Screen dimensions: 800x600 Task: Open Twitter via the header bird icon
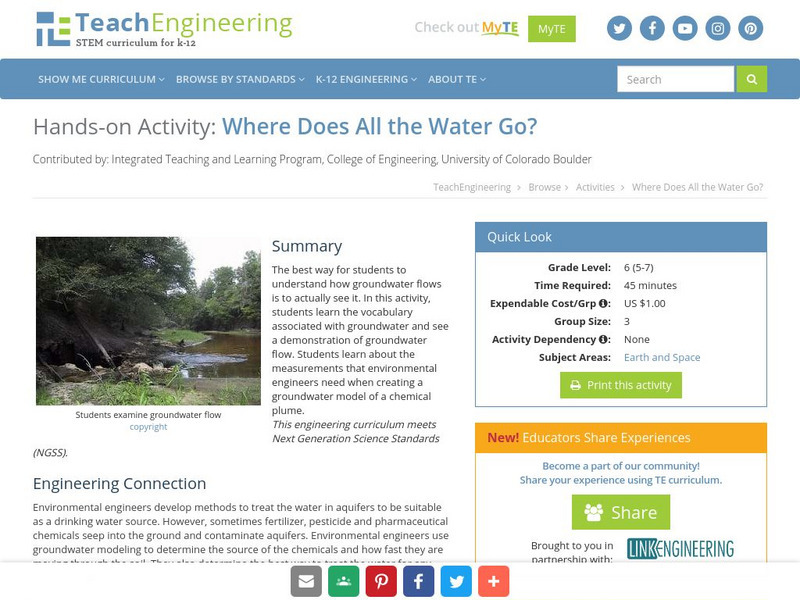[x=619, y=29]
